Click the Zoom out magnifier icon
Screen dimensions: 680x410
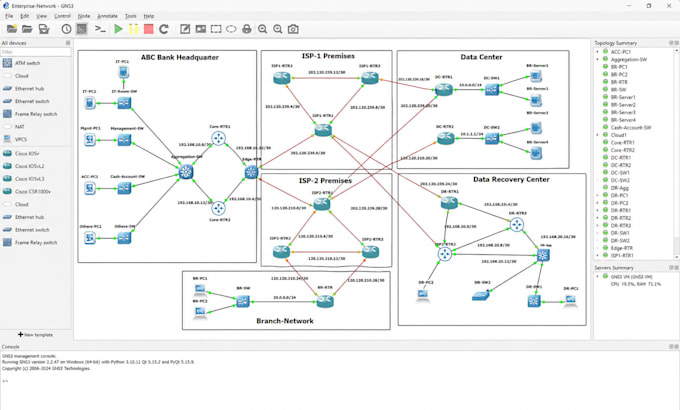point(278,29)
